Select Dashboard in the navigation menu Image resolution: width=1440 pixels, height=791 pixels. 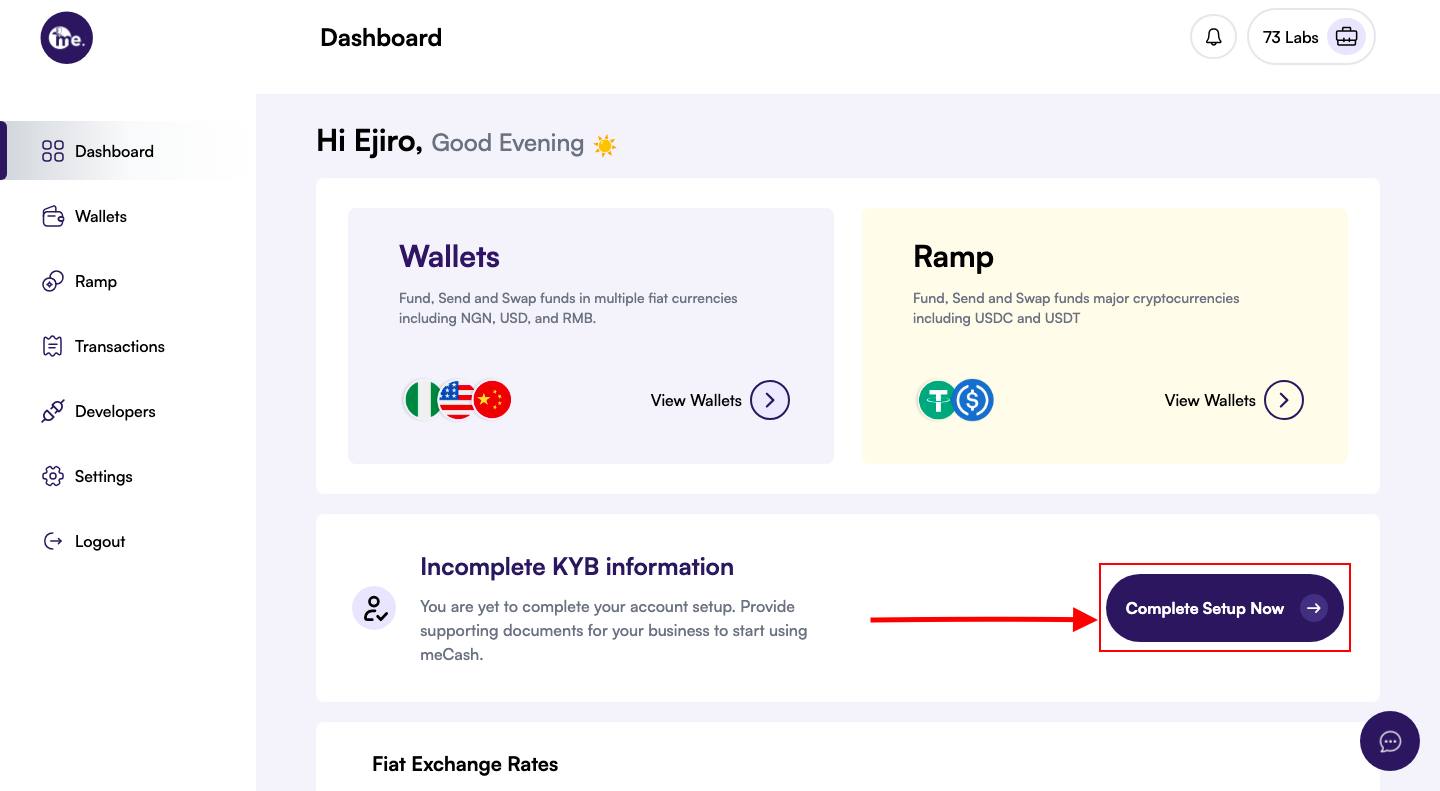tap(113, 151)
